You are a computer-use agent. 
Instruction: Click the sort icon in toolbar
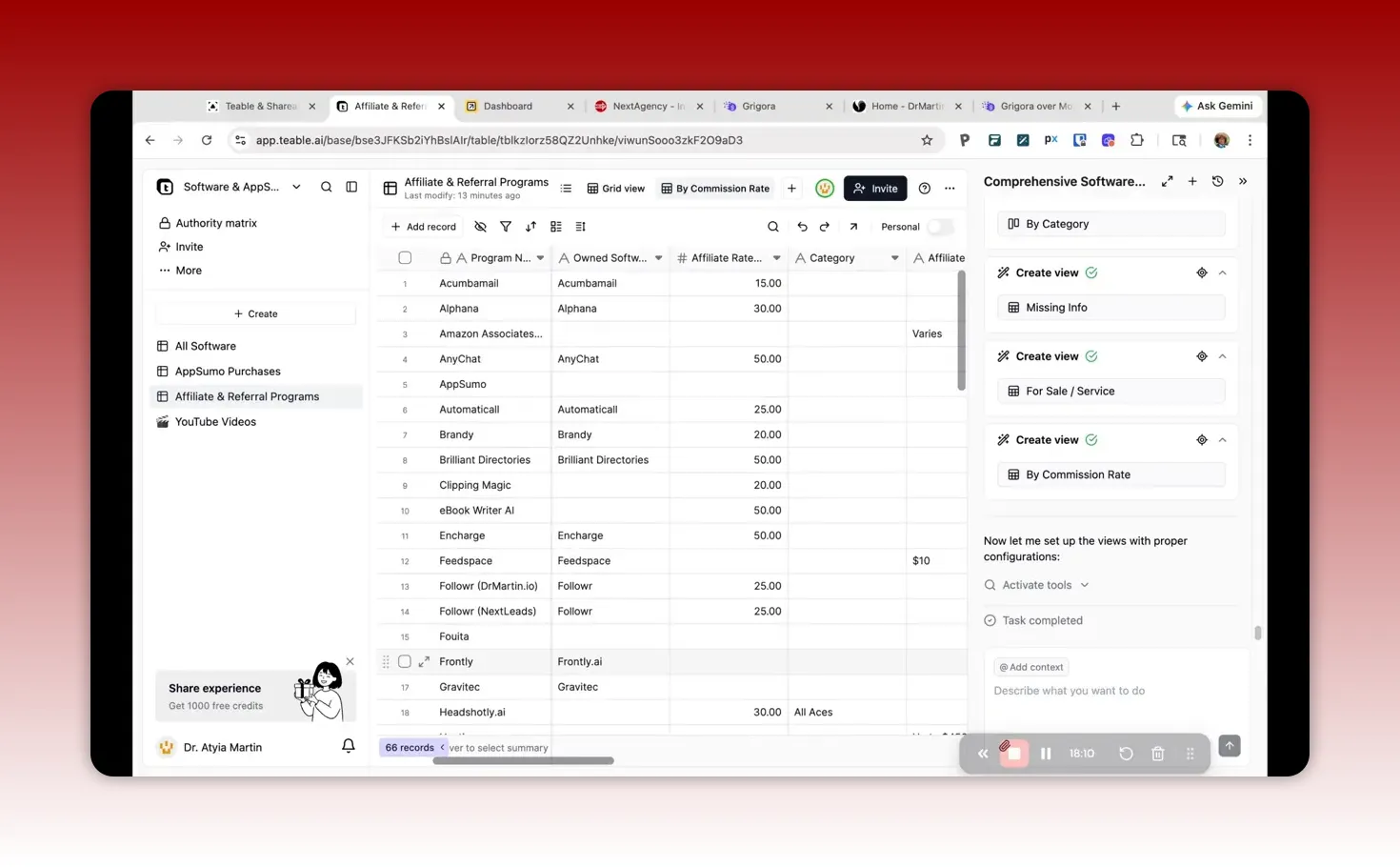[x=530, y=227]
